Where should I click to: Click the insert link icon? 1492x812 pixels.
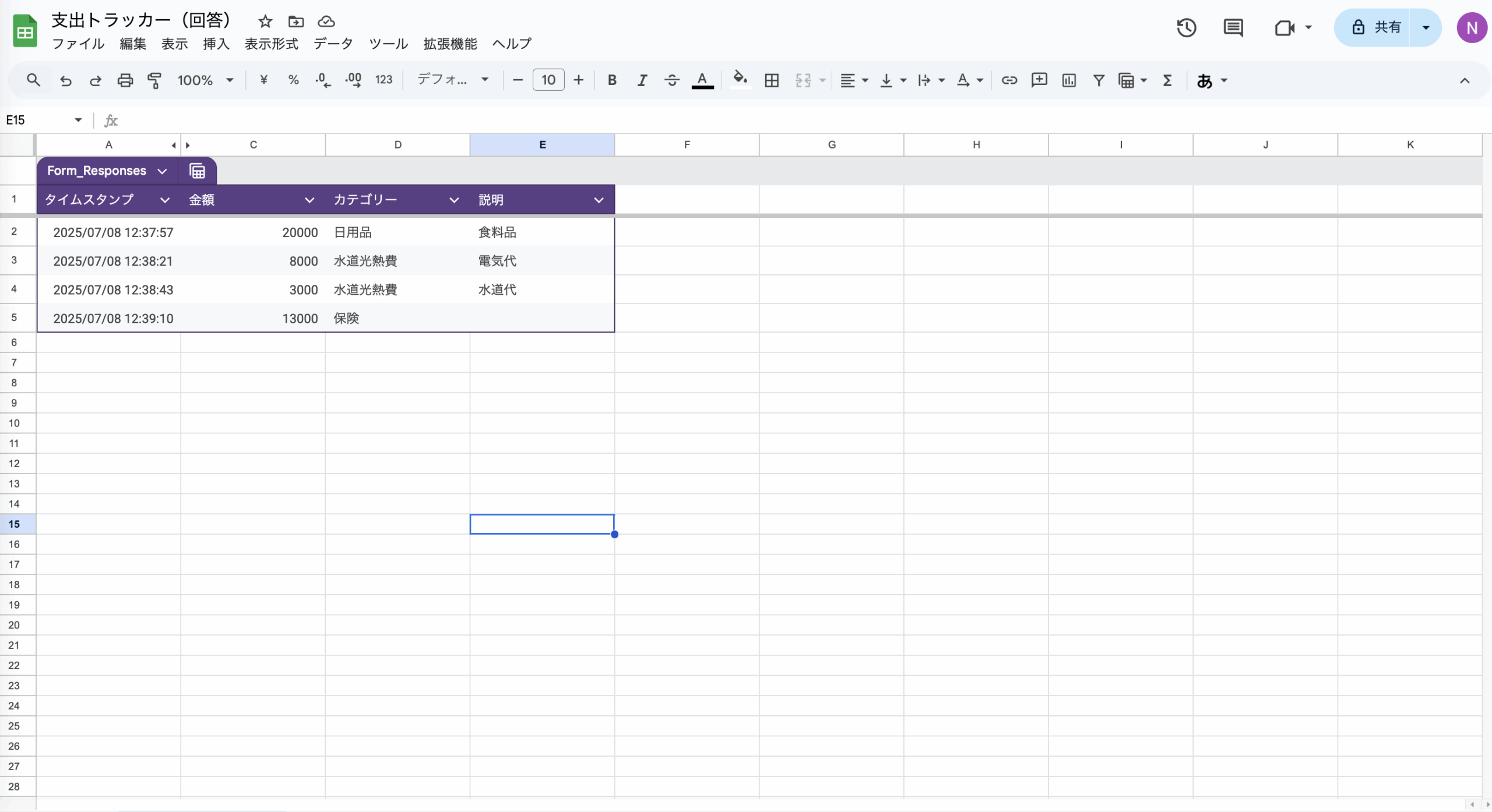click(1009, 80)
